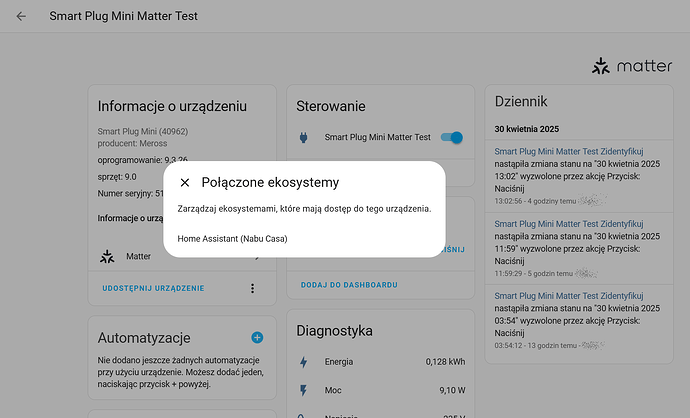
Task: Click the Matter icon in device info
Action: 107,256
